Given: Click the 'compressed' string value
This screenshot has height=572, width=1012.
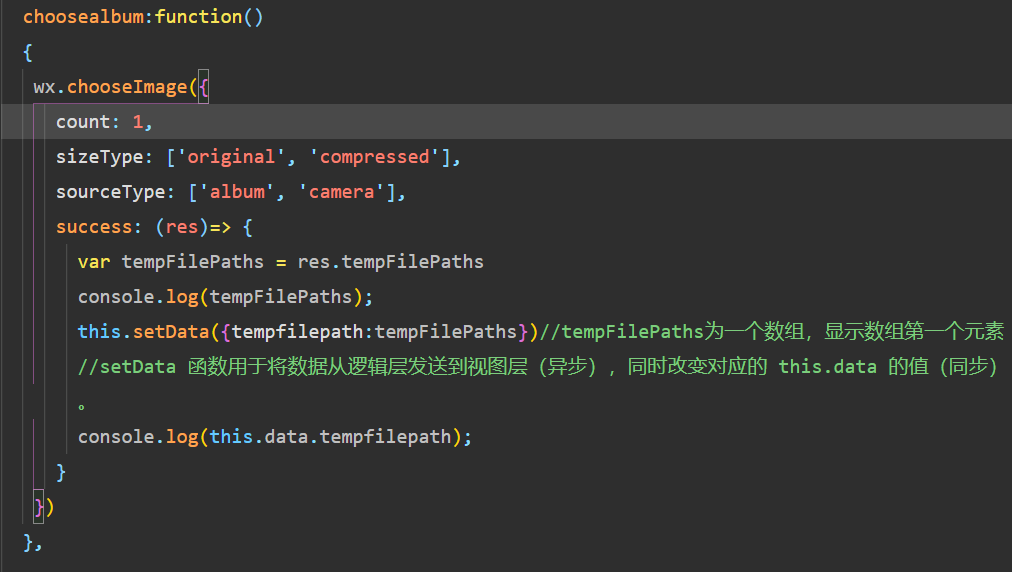Looking at the screenshot, I should point(374,156).
